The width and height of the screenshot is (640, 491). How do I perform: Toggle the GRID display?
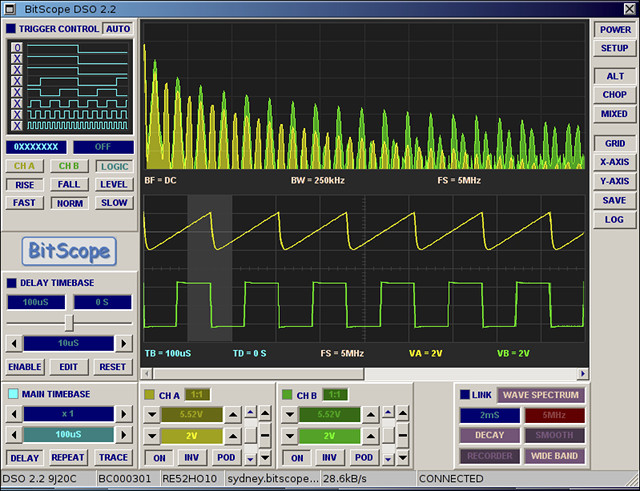point(615,144)
